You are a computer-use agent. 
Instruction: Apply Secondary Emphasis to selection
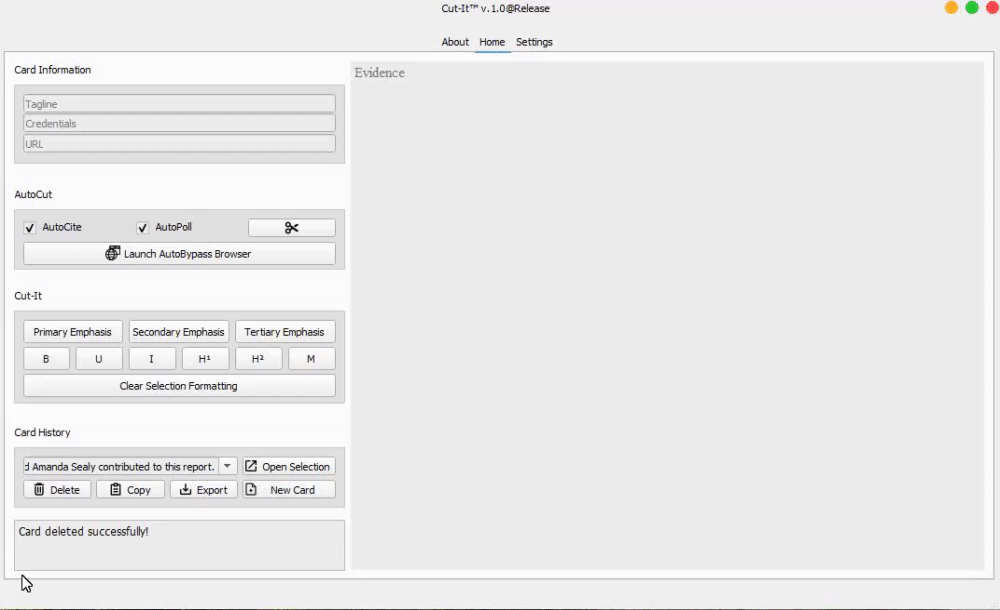[179, 332]
